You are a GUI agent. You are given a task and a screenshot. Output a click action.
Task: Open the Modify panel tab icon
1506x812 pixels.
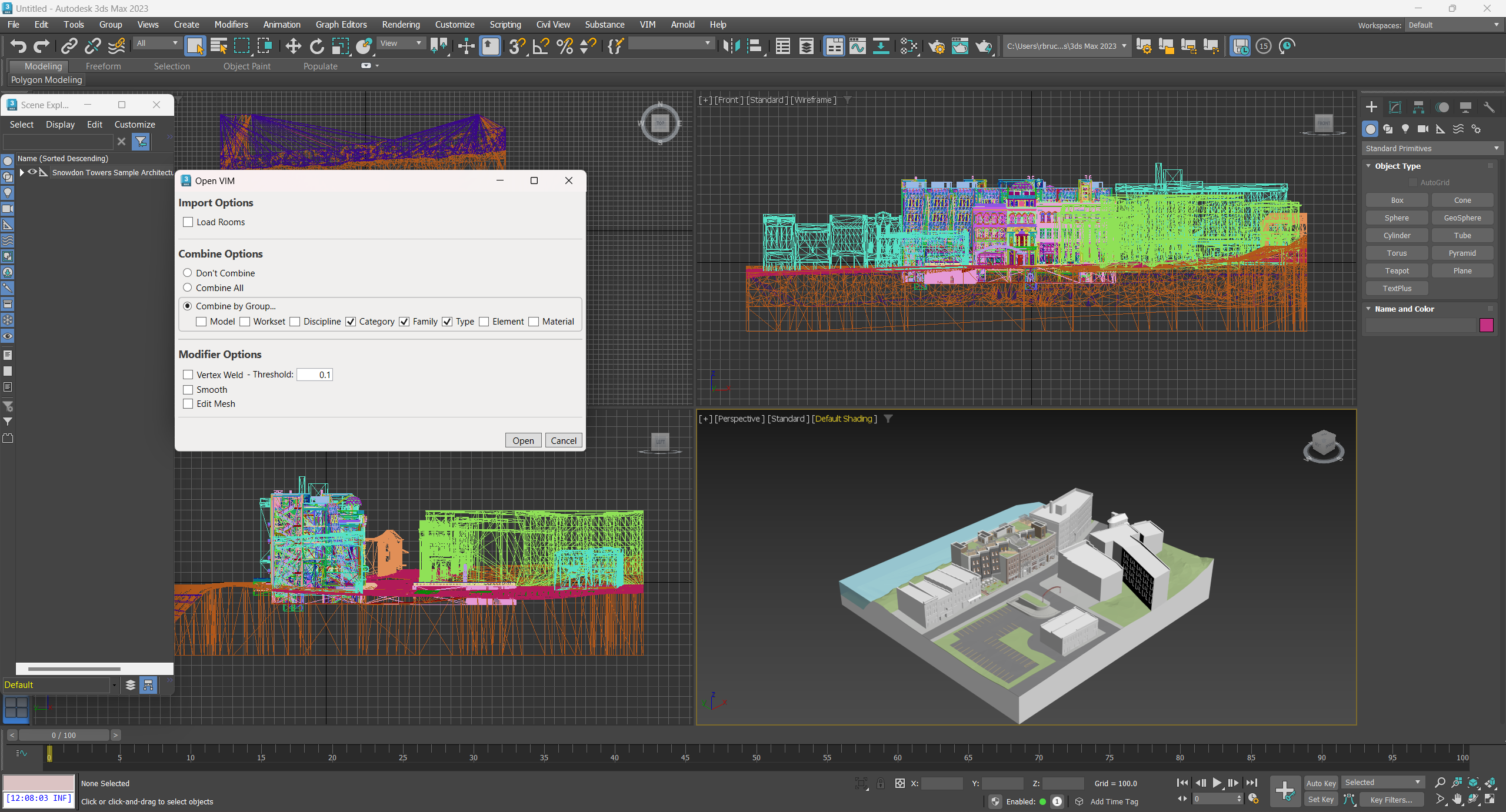(1395, 107)
